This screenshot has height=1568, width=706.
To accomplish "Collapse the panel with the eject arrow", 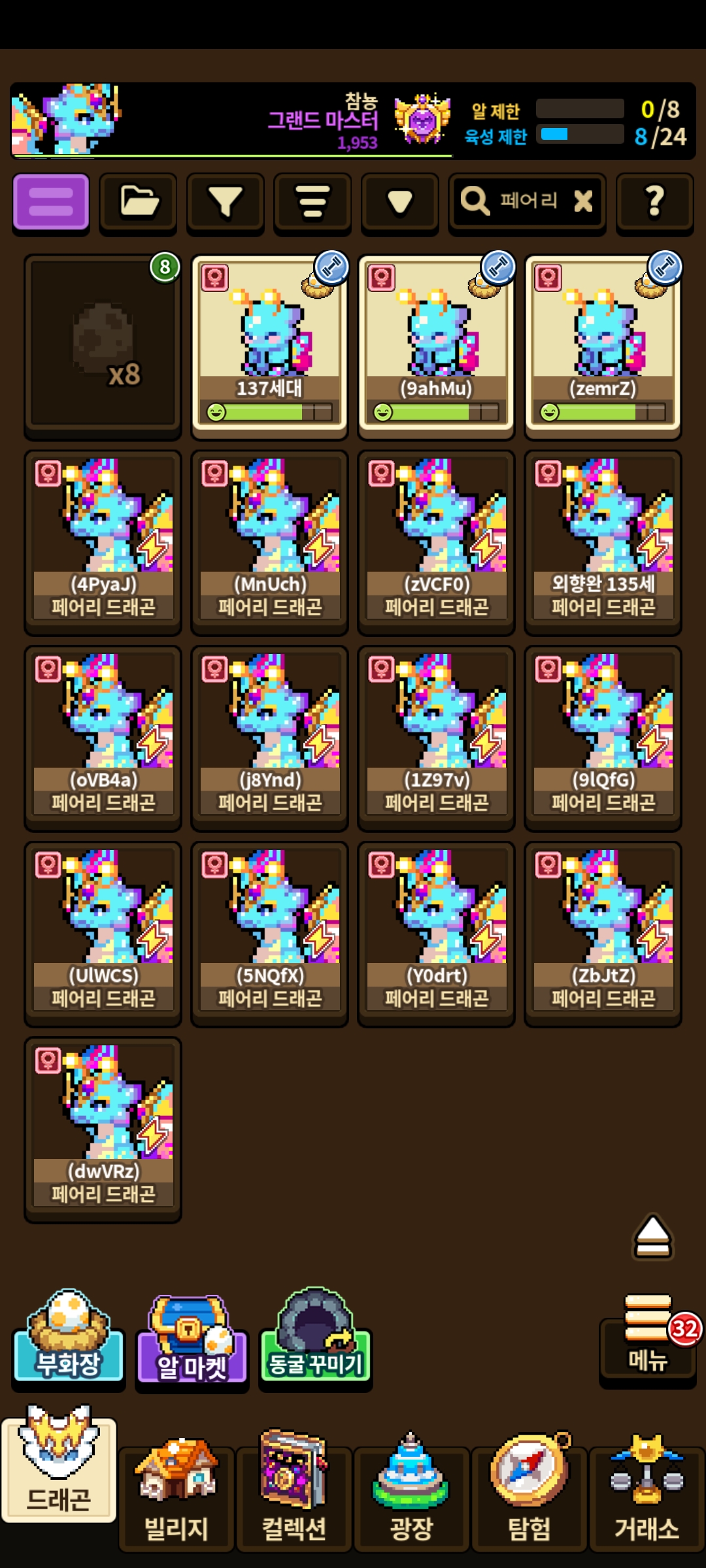I will coord(652,1237).
